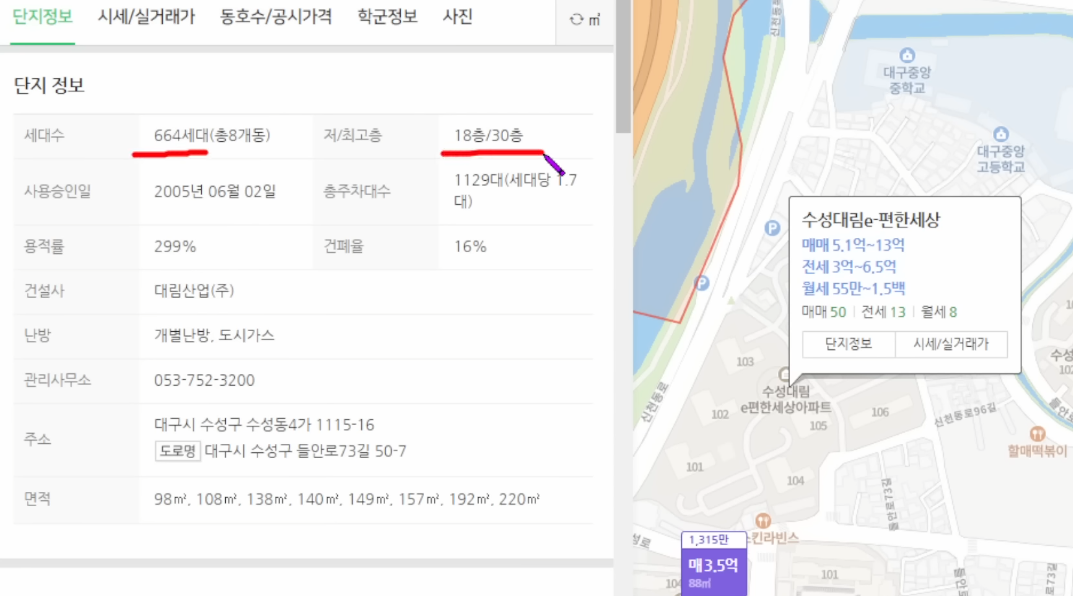Click the 전세 3억~6.5억 price link
Screen dimensions: 1073x596
click(x=849, y=267)
